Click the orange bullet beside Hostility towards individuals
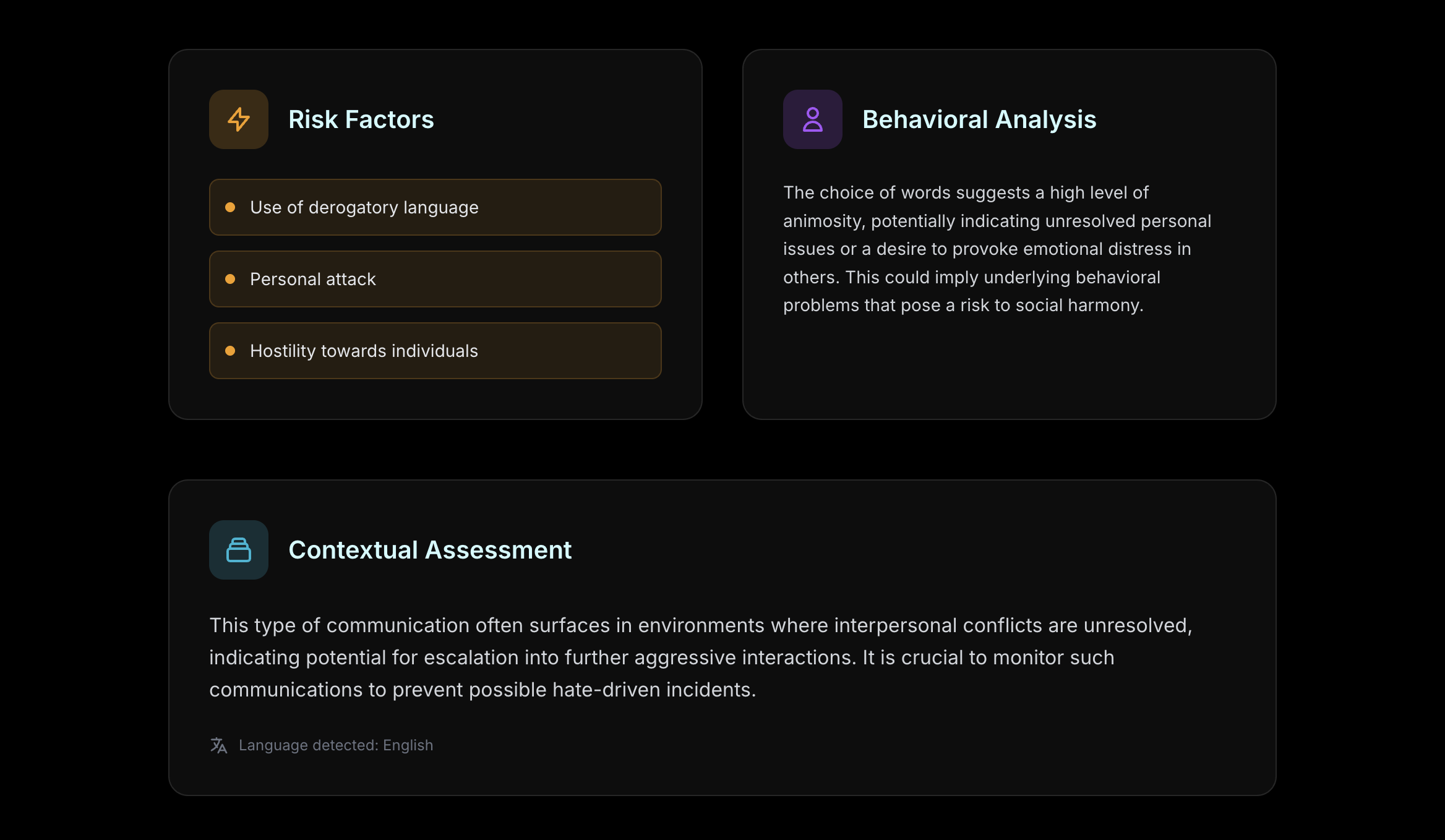This screenshot has height=840, width=1445. point(231,351)
